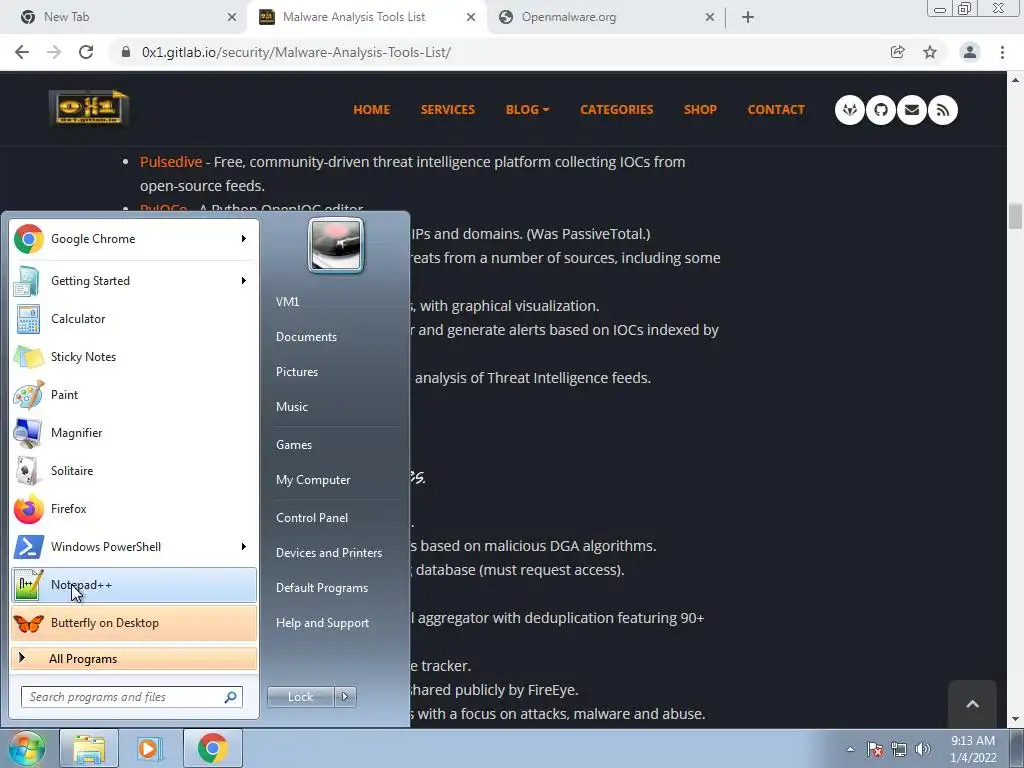This screenshot has height=768, width=1024.
Task: Open the Windows PowerShell icon
Action: [x=29, y=547]
